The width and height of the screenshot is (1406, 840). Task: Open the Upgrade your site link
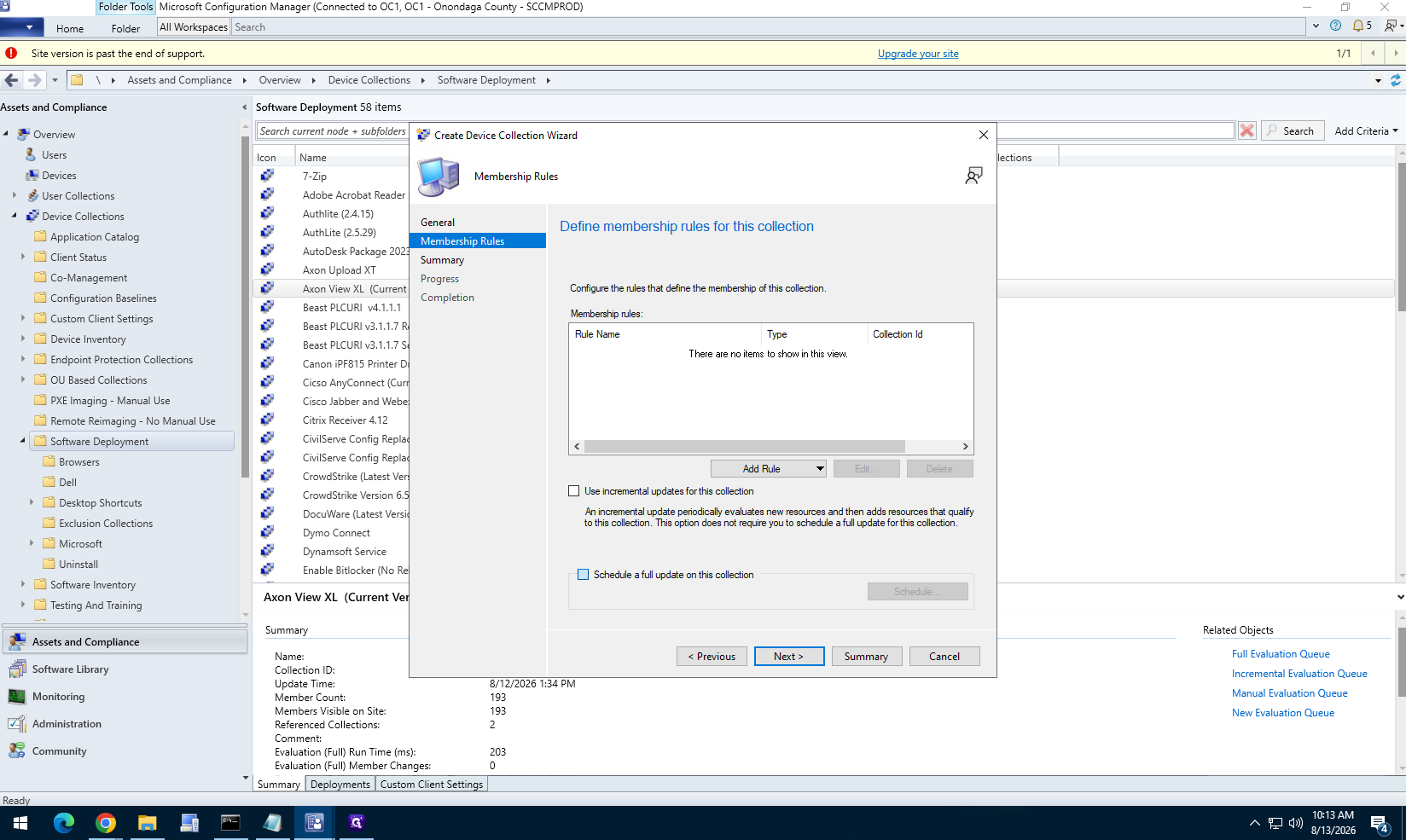pos(918,54)
